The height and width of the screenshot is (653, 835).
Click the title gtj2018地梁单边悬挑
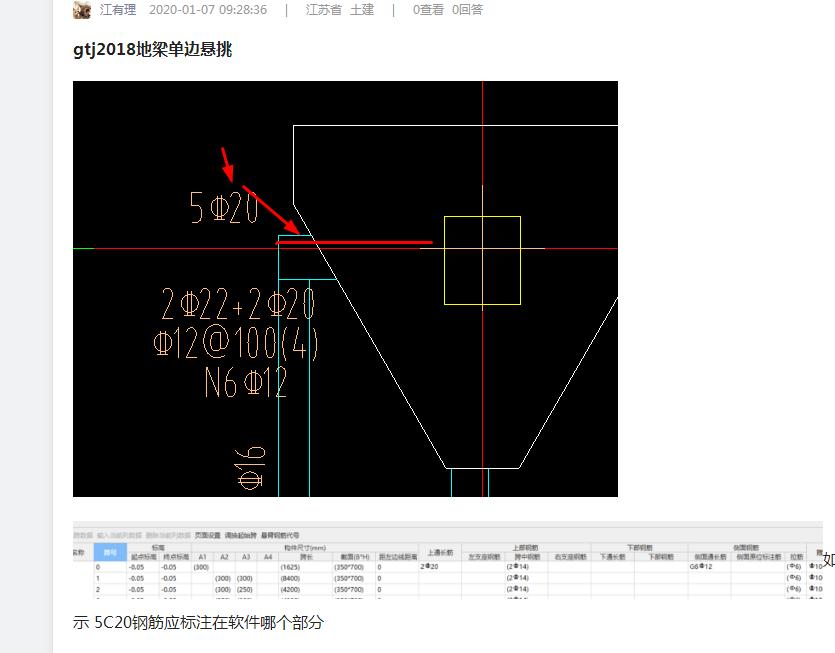152,50
